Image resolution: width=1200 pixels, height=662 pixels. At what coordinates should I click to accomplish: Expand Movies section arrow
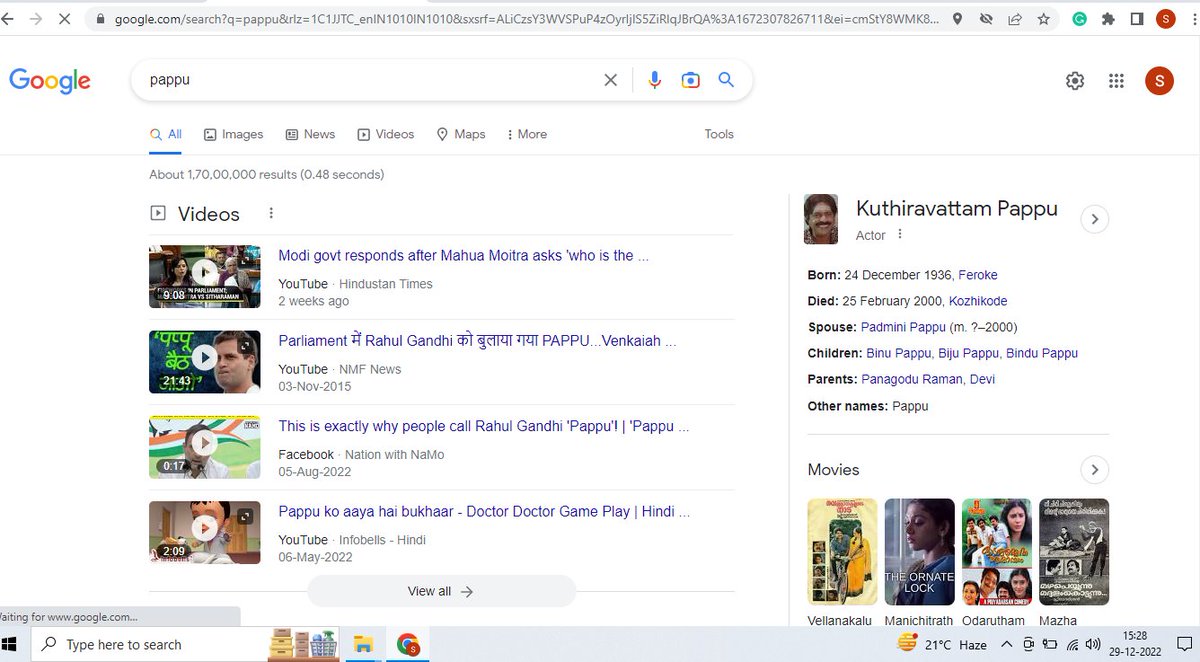click(x=1095, y=469)
